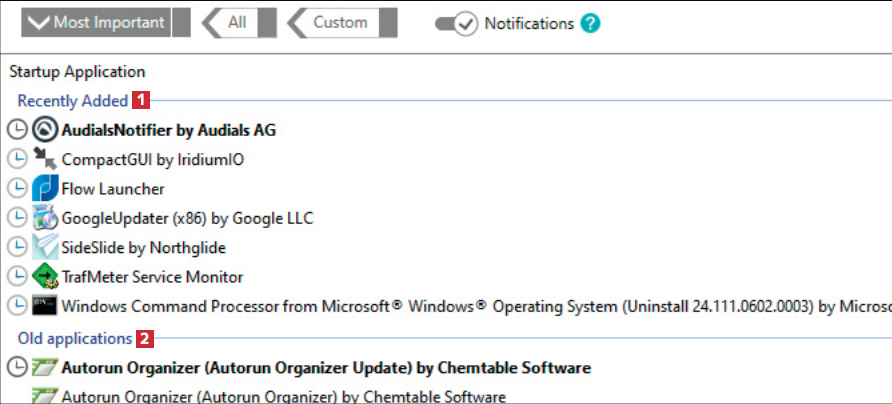Click the Autorun Organizer Update icon
892x404 pixels.
45,367
